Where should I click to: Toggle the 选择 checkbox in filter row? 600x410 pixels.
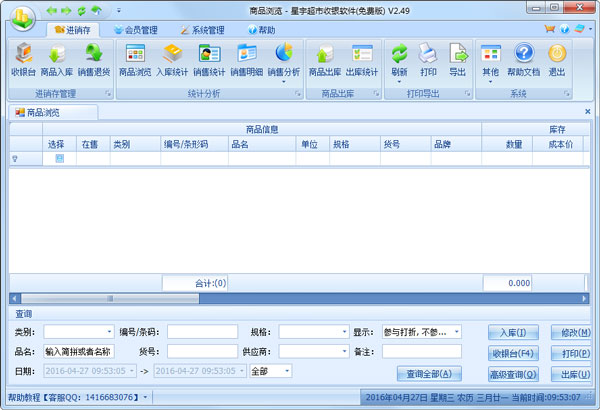(x=59, y=158)
